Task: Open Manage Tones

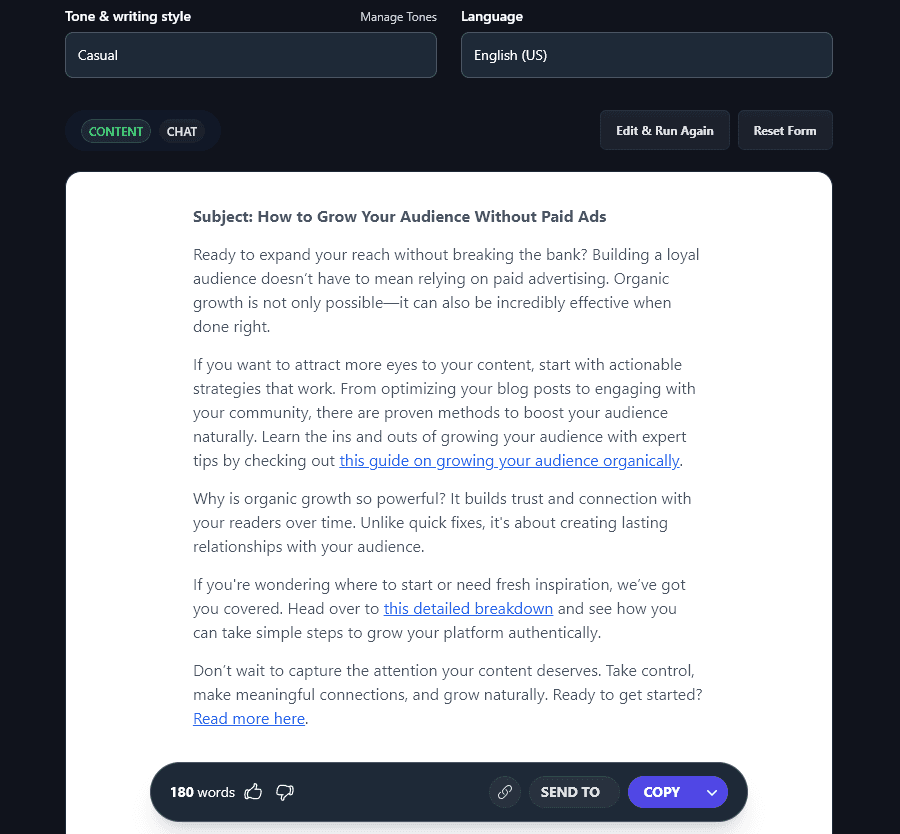Action: pyautogui.click(x=398, y=17)
